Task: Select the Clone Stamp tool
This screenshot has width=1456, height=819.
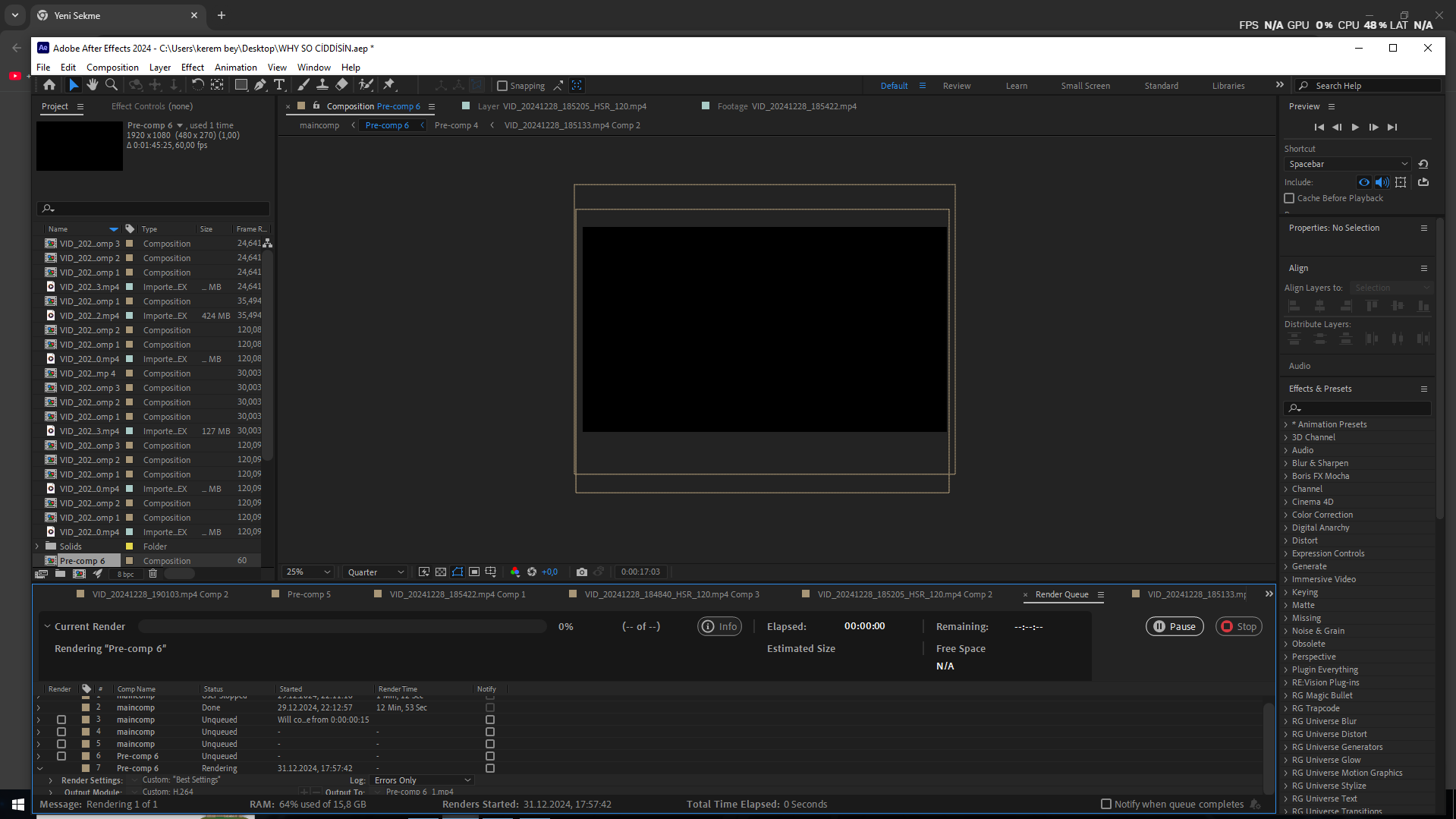Action: point(322,85)
